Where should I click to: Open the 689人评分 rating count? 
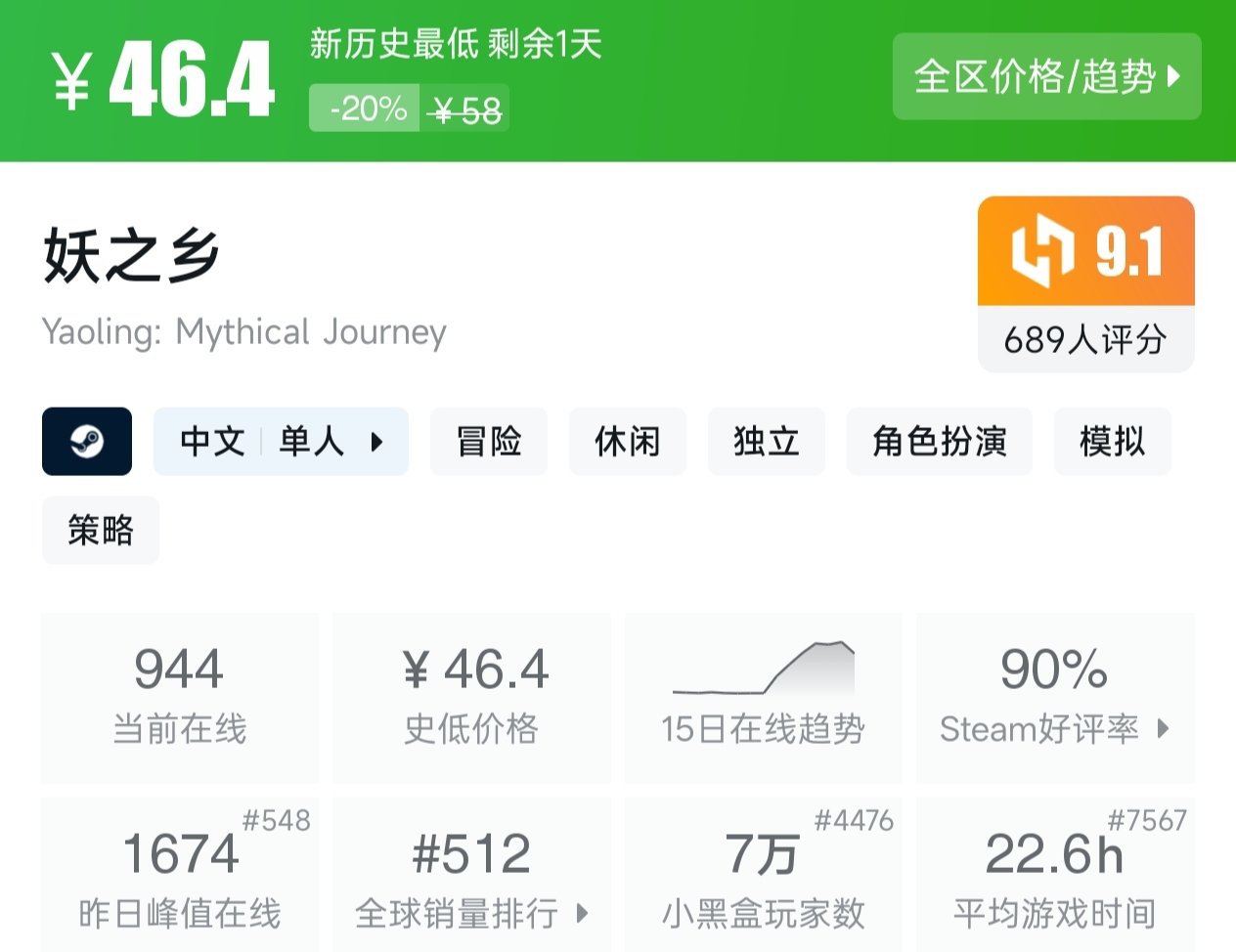coord(1085,340)
